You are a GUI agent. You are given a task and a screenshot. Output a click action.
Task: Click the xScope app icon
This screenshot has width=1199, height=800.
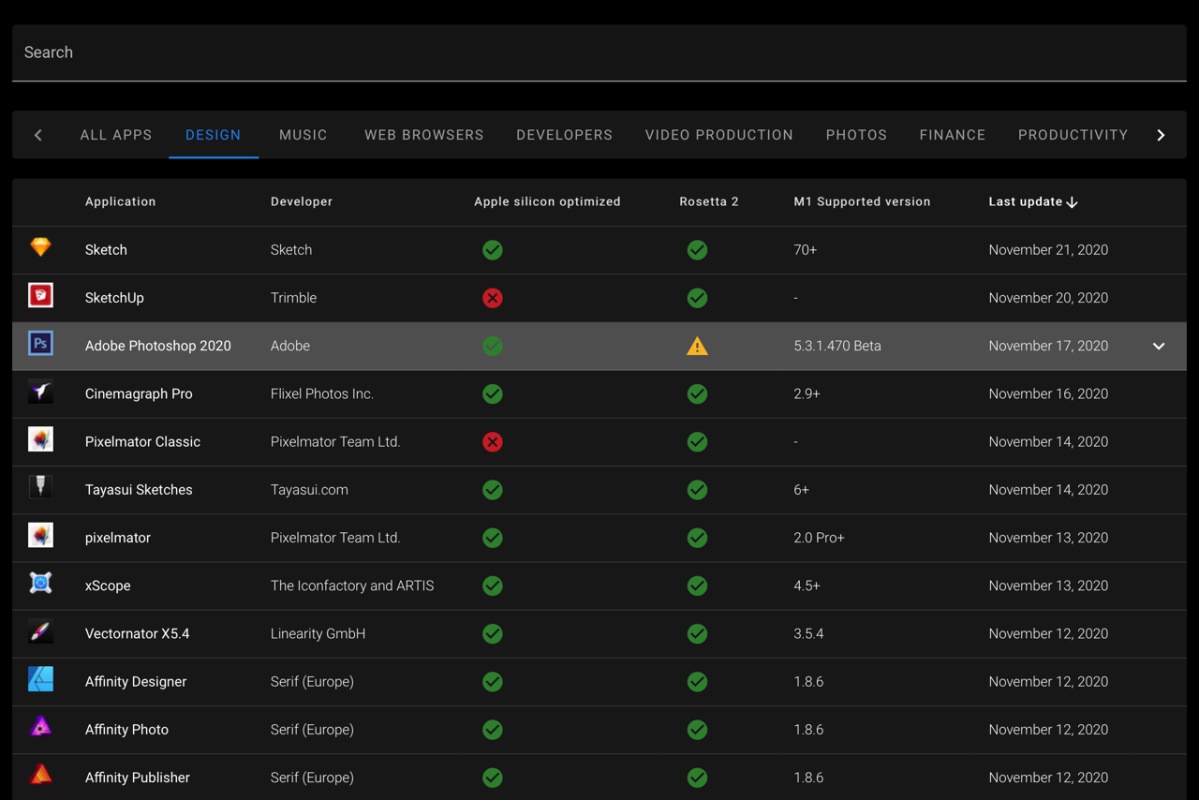[x=41, y=584]
